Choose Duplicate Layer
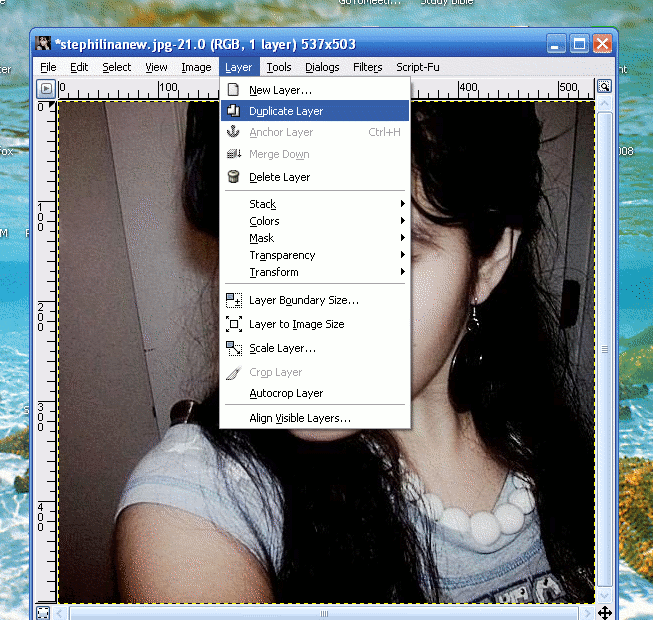 point(315,111)
